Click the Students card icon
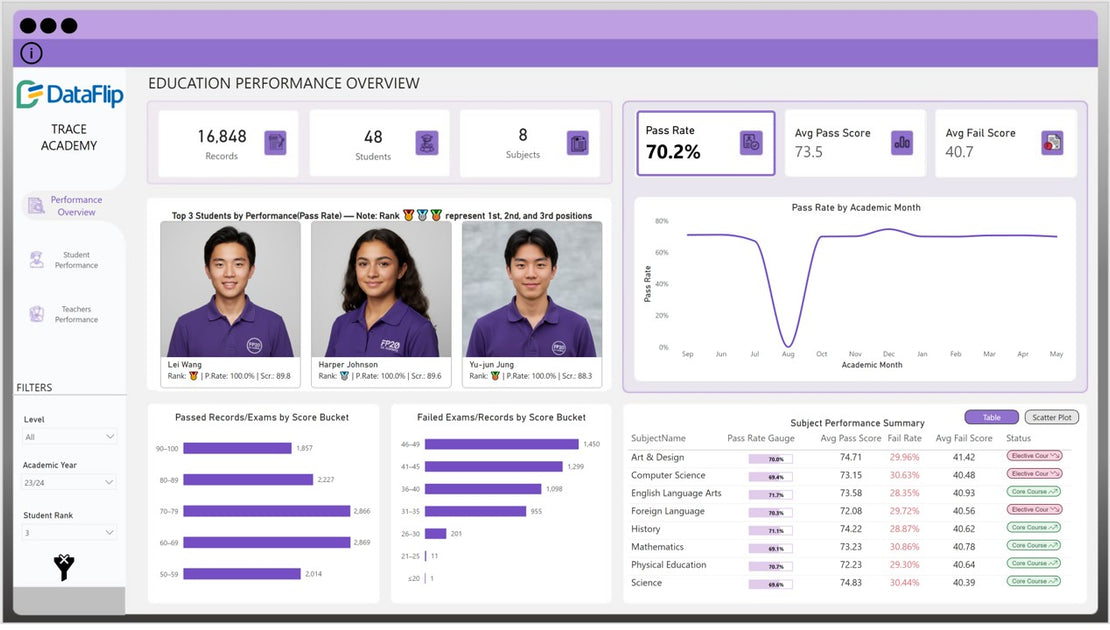Viewport: 1110px width, 630px height. [426, 143]
